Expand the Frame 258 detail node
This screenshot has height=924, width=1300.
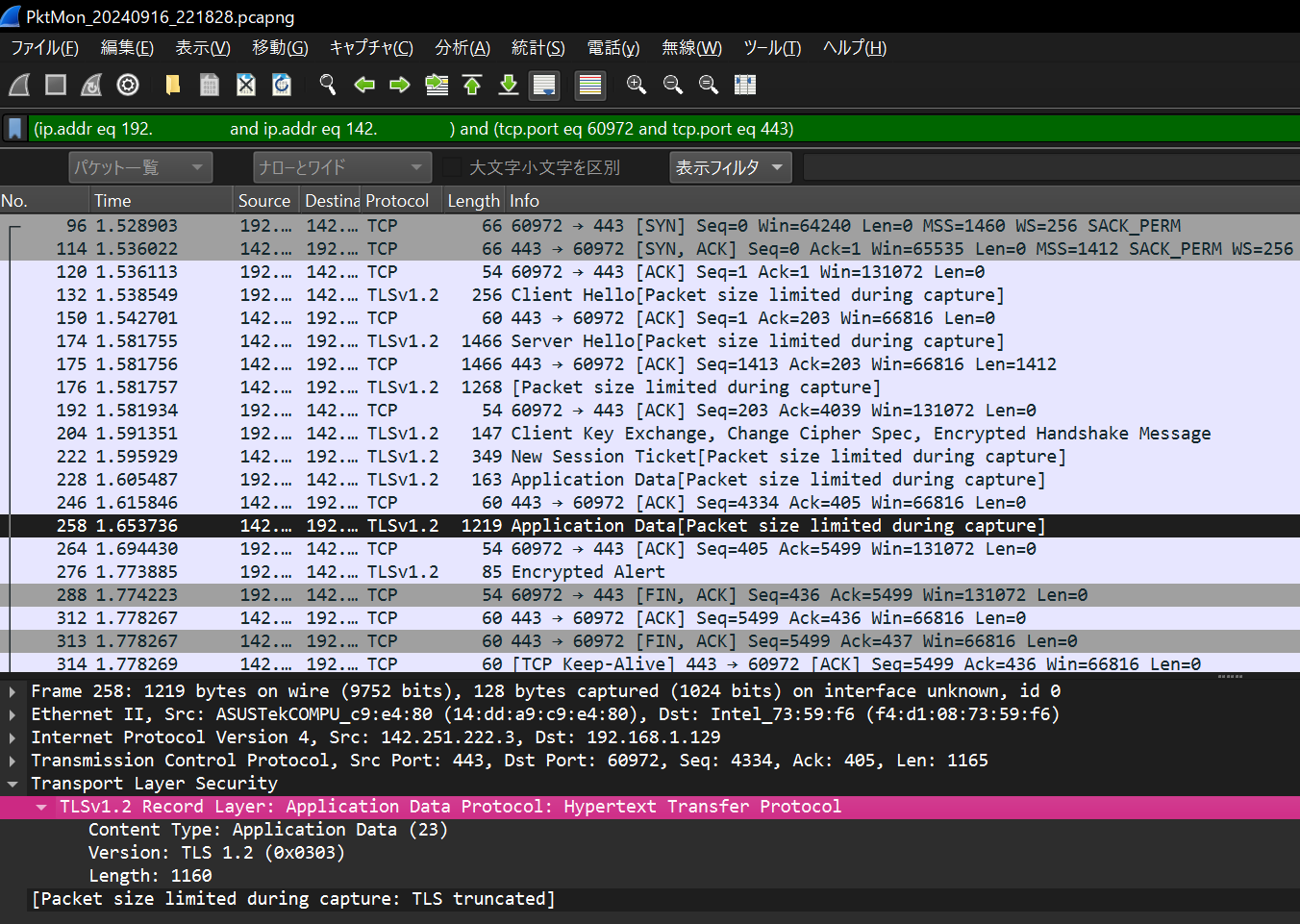click(x=12, y=691)
